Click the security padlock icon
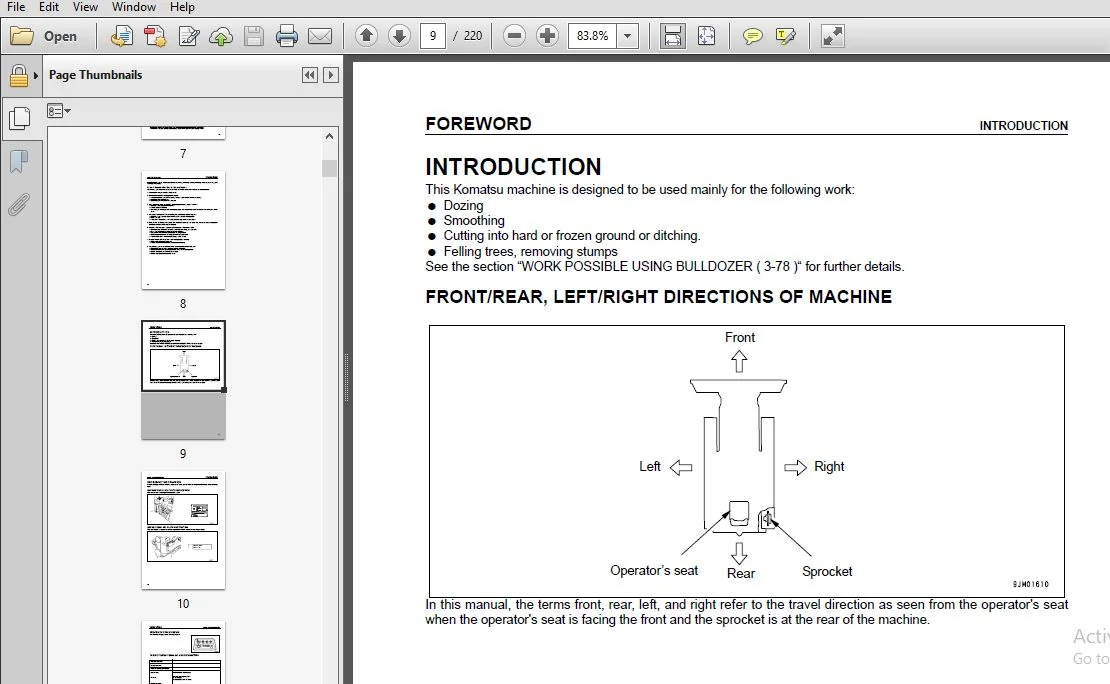 [19, 76]
